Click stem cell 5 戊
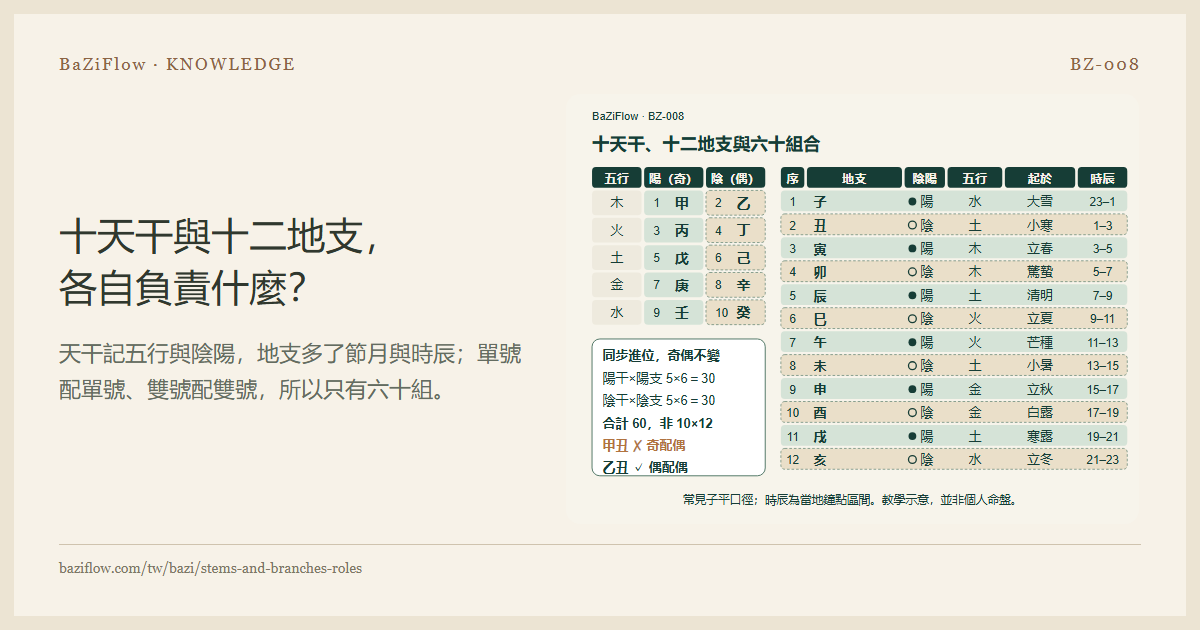This screenshot has height=630, width=1200. (x=673, y=257)
